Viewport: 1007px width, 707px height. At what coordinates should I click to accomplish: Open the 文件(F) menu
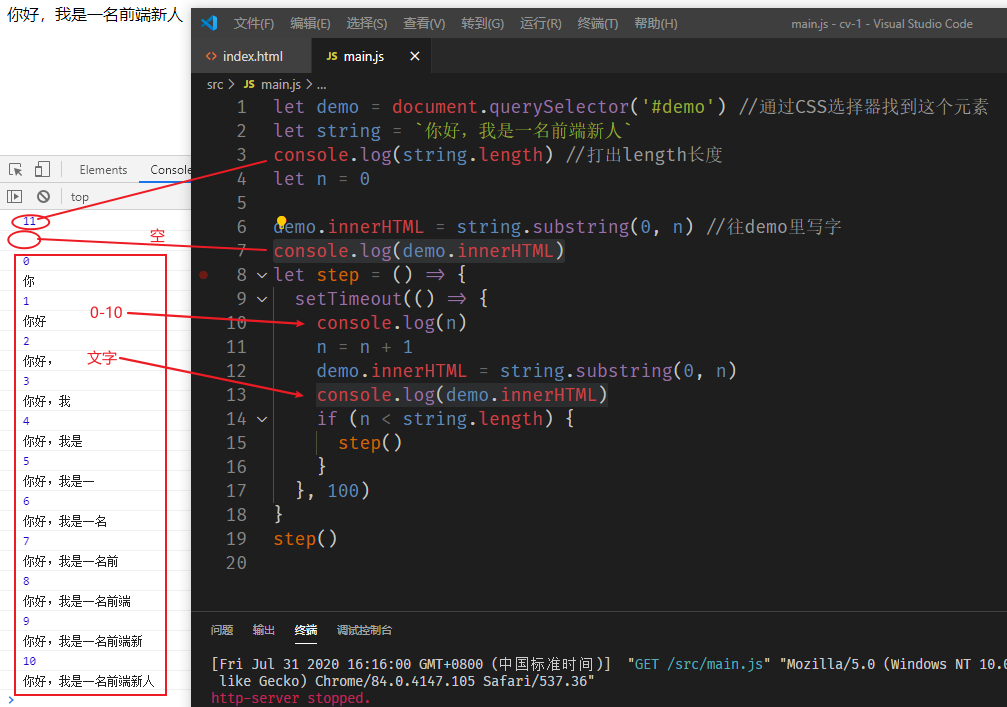point(253,24)
